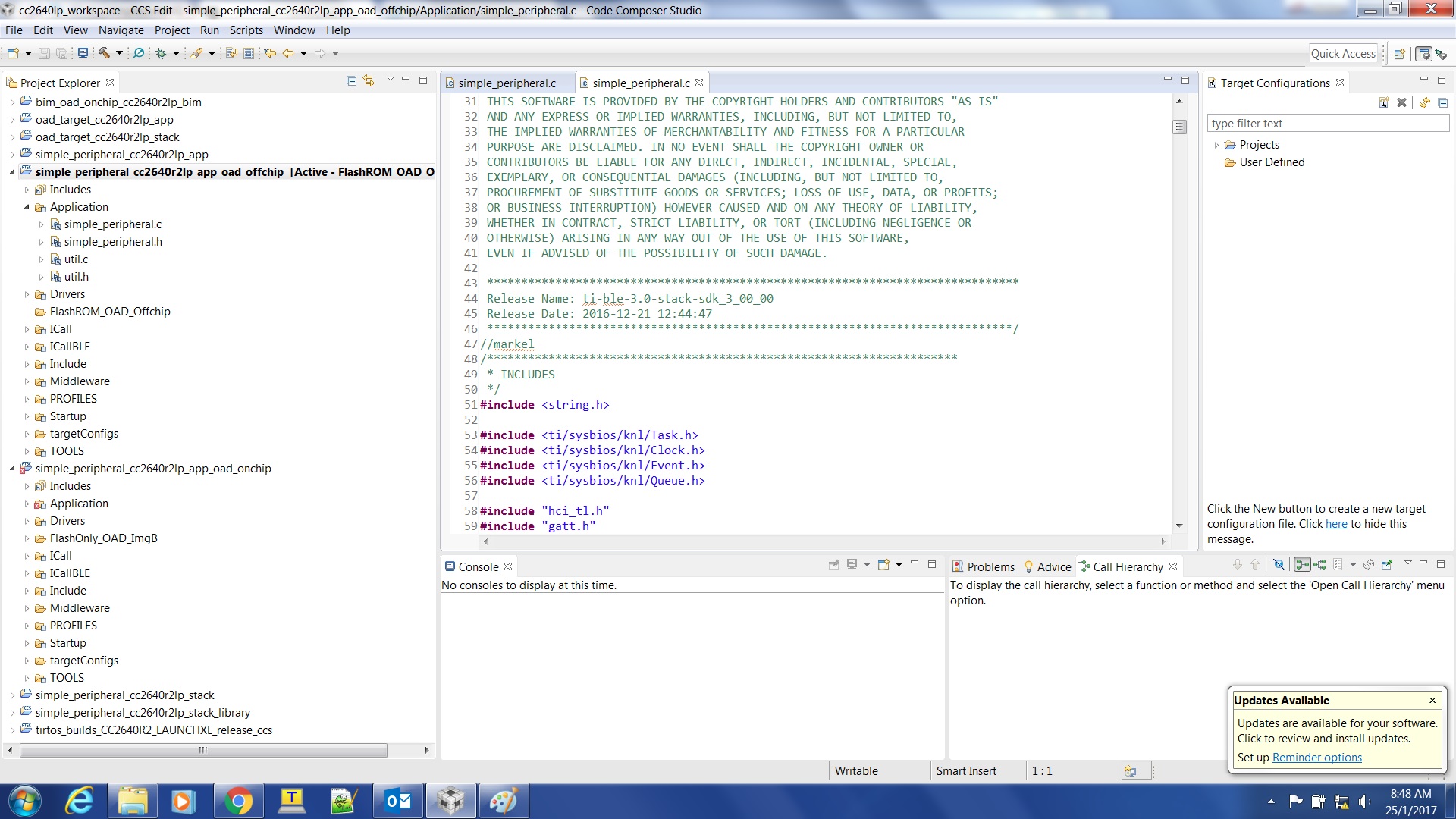The width and height of the screenshot is (1456, 819).
Task: Open the Scripts menu
Action: pos(246,30)
